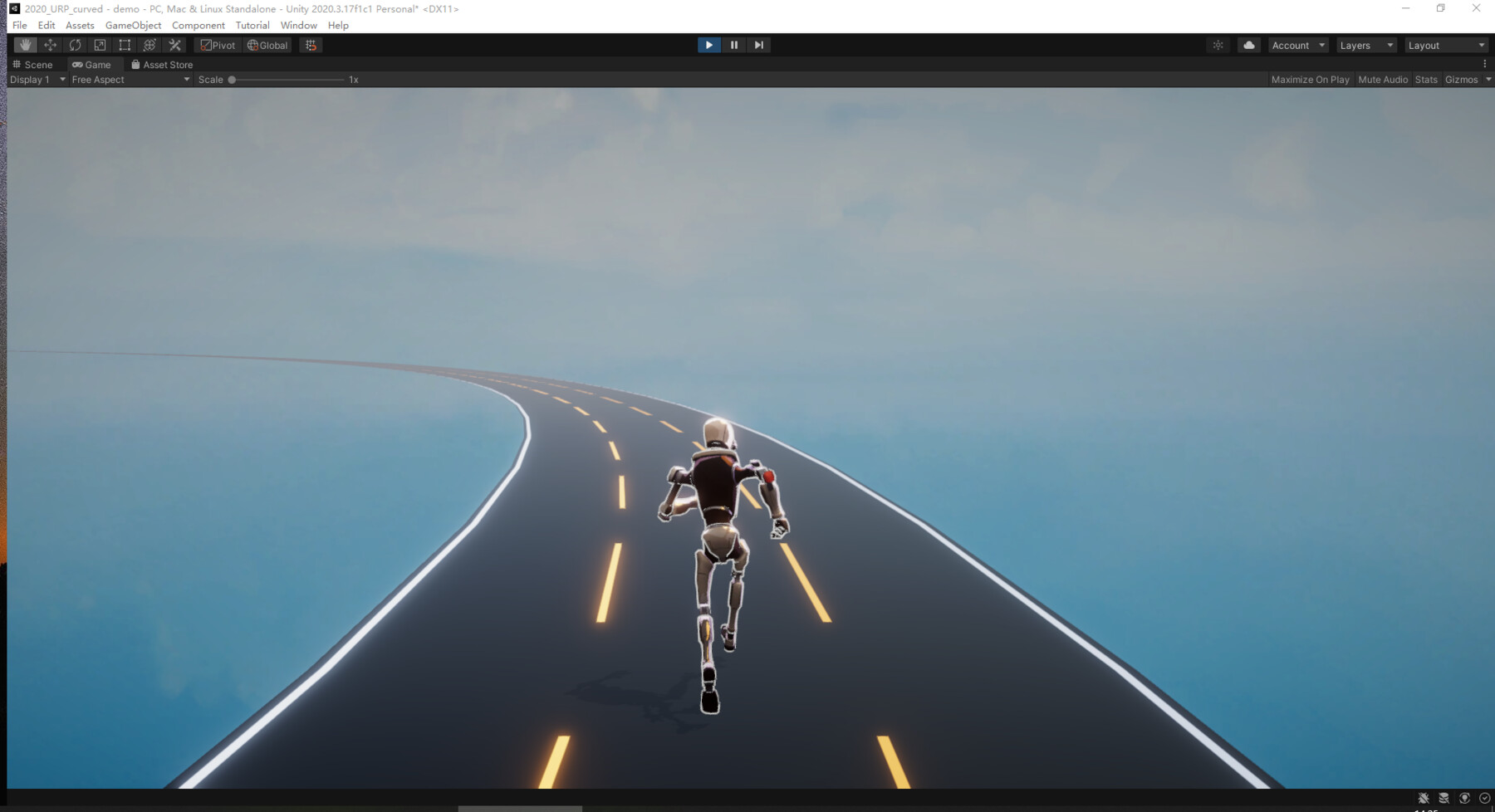The image size is (1495, 812).
Task: Select the Rotate tool
Action: [x=76, y=45]
